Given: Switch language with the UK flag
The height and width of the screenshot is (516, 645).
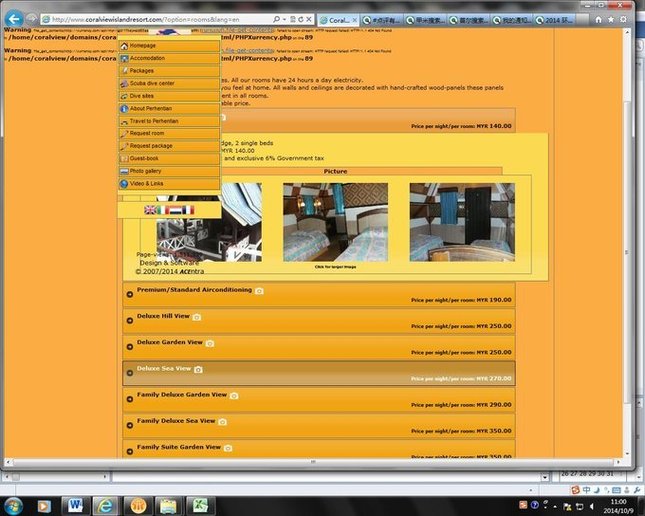Looking at the screenshot, I should click(x=150, y=210).
